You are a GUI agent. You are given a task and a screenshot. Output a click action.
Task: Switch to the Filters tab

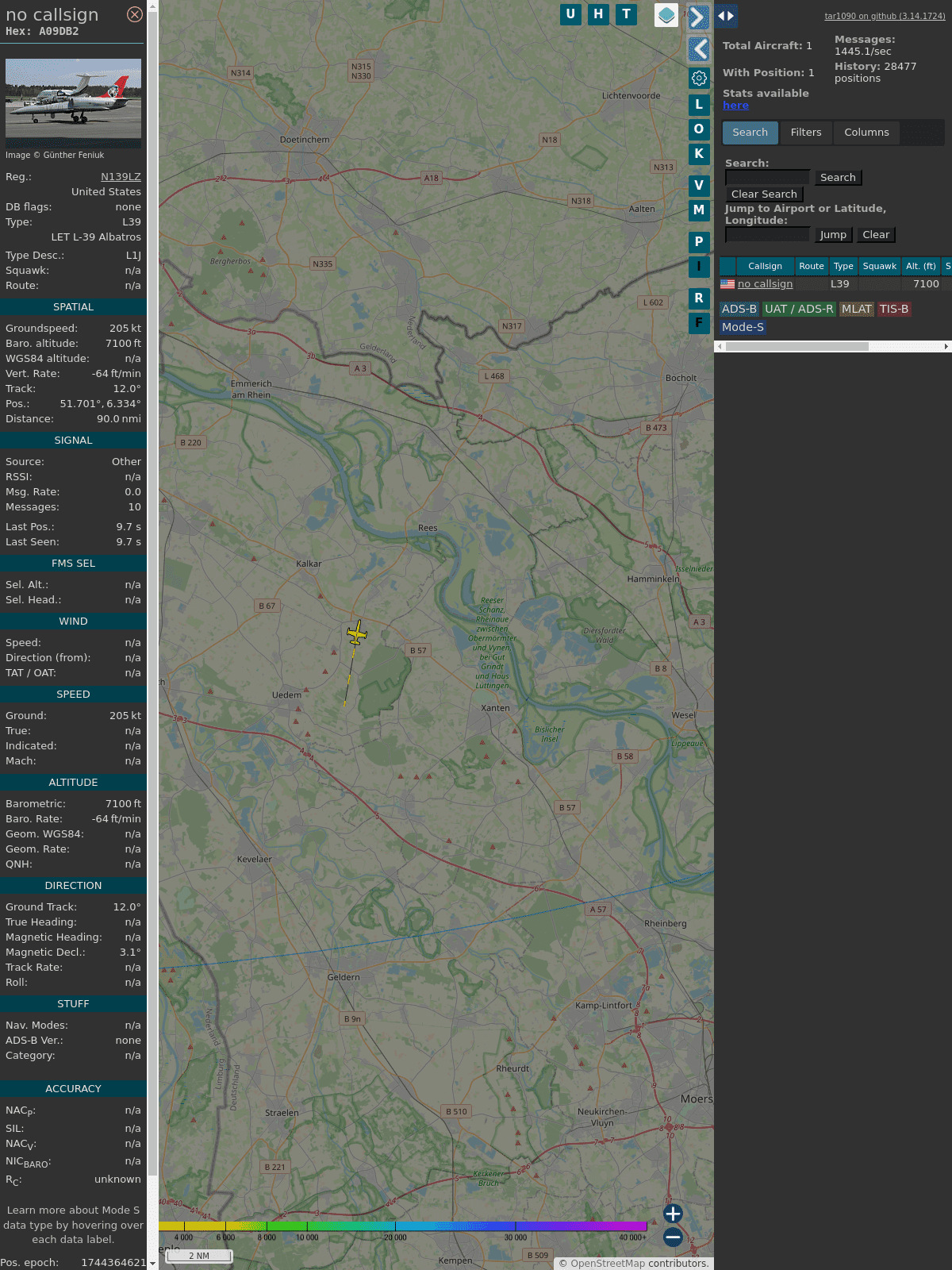[806, 133]
